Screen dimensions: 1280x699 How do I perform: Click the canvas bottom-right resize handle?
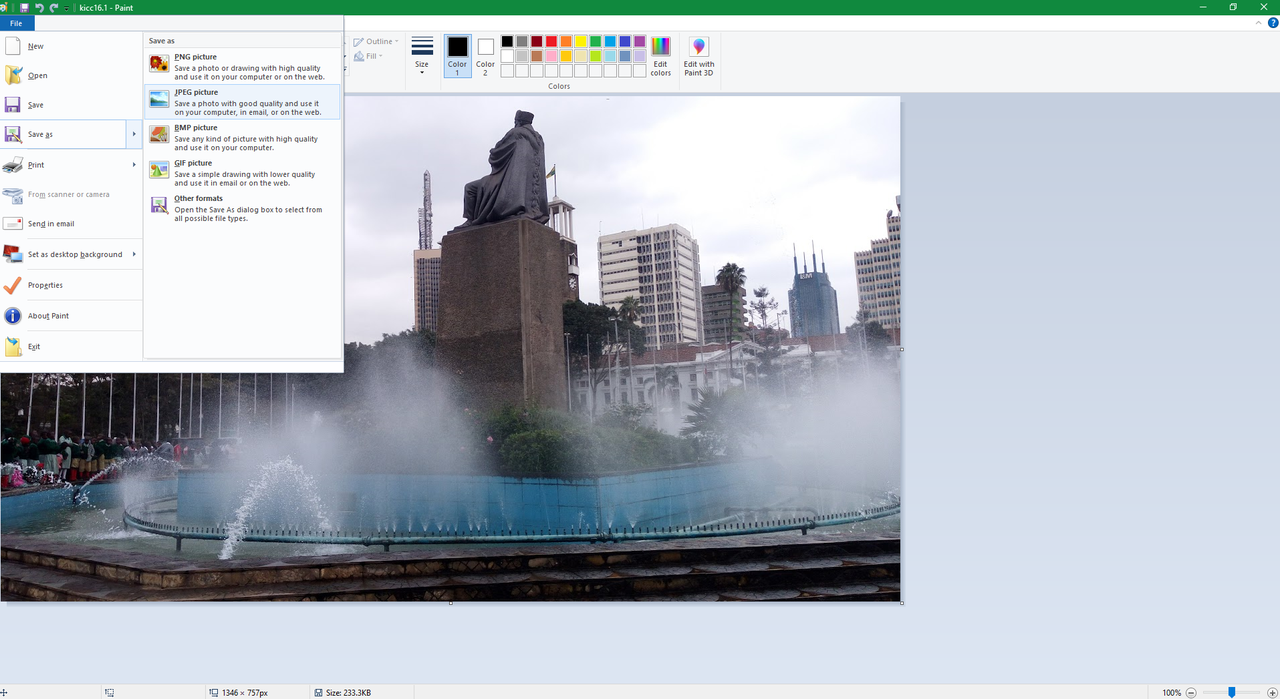[x=902, y=603]
